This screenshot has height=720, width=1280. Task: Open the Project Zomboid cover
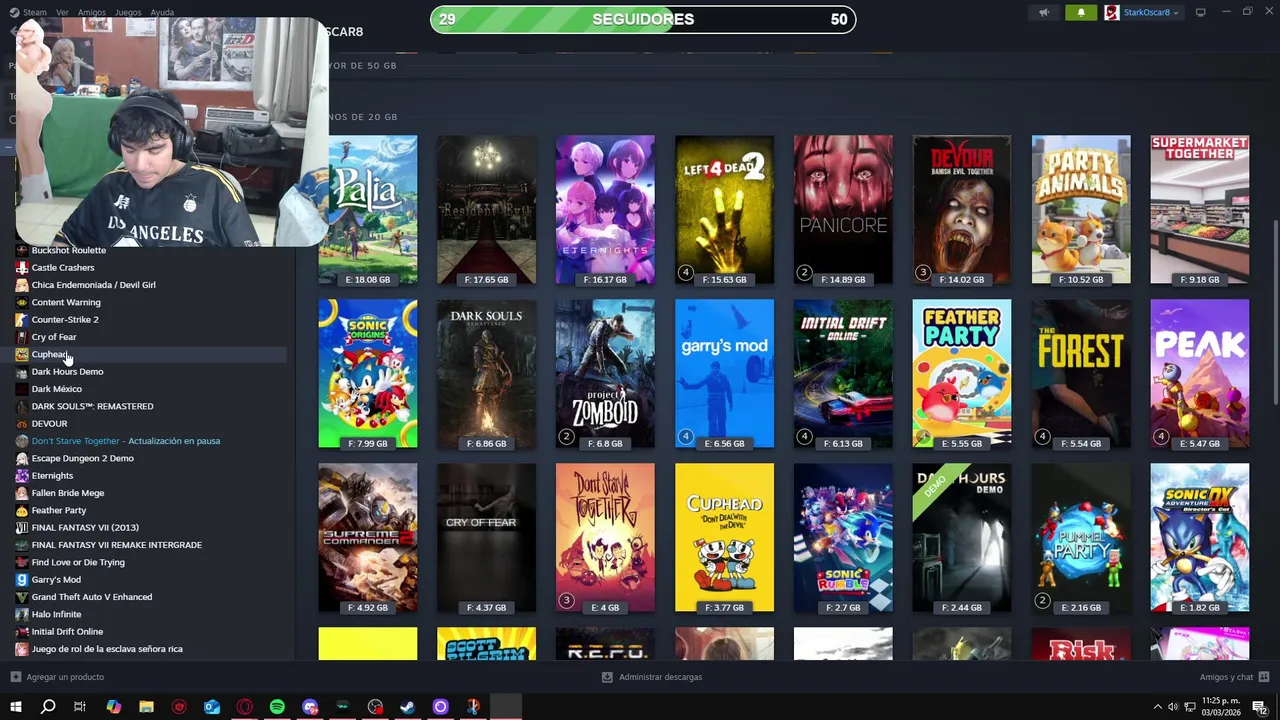pyautogui.click(x=605, y=374)
